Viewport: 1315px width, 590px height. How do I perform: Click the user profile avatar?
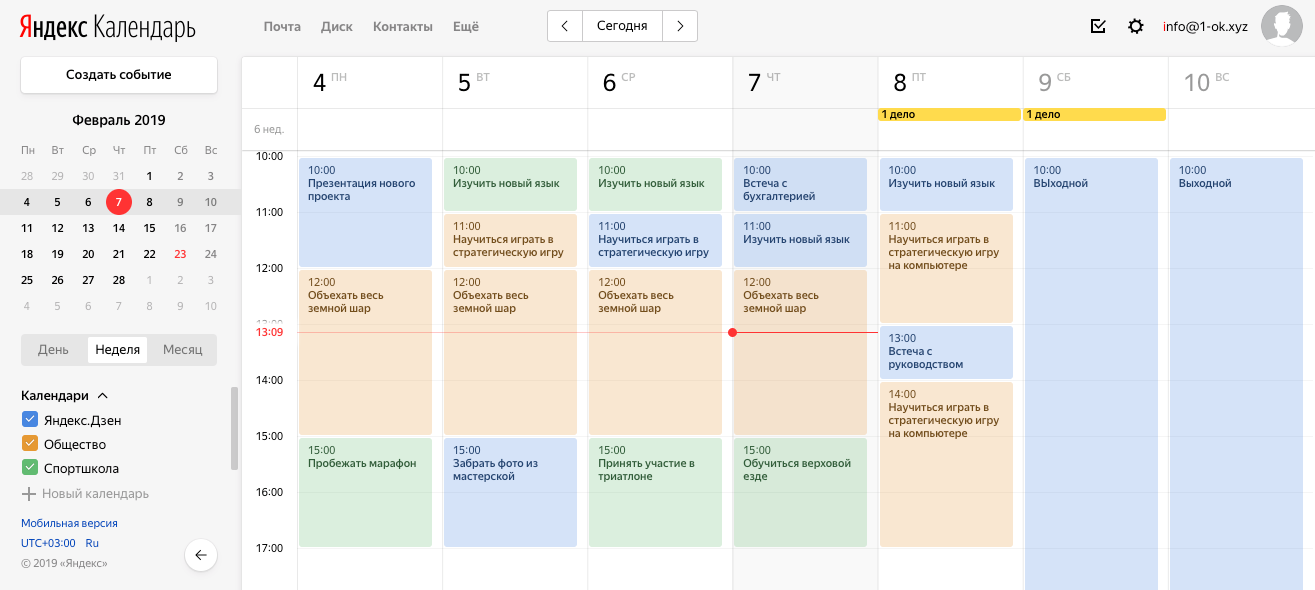1281,26
